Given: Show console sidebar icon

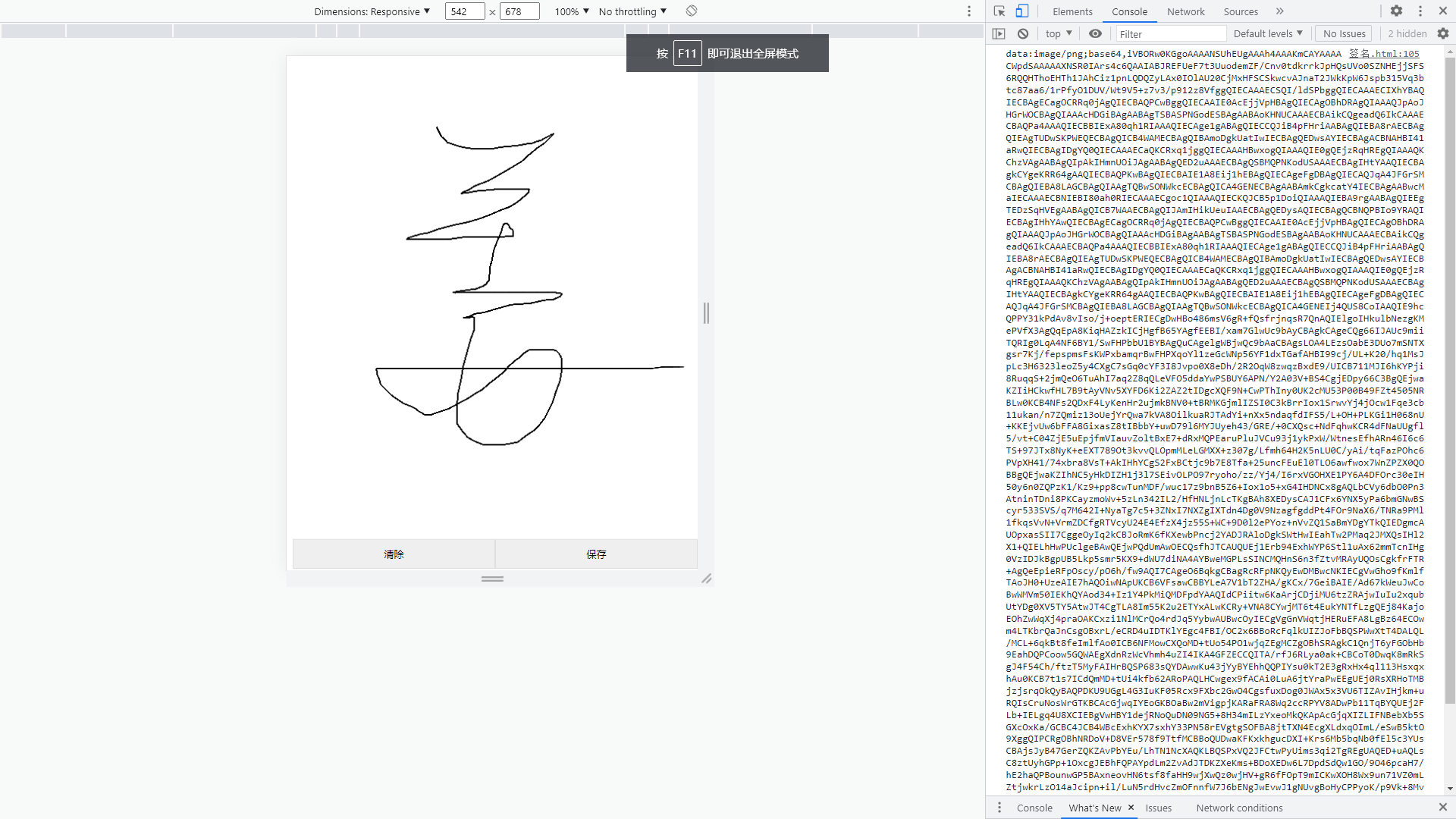Looking at the screenshot, I should tap(999, 33).
